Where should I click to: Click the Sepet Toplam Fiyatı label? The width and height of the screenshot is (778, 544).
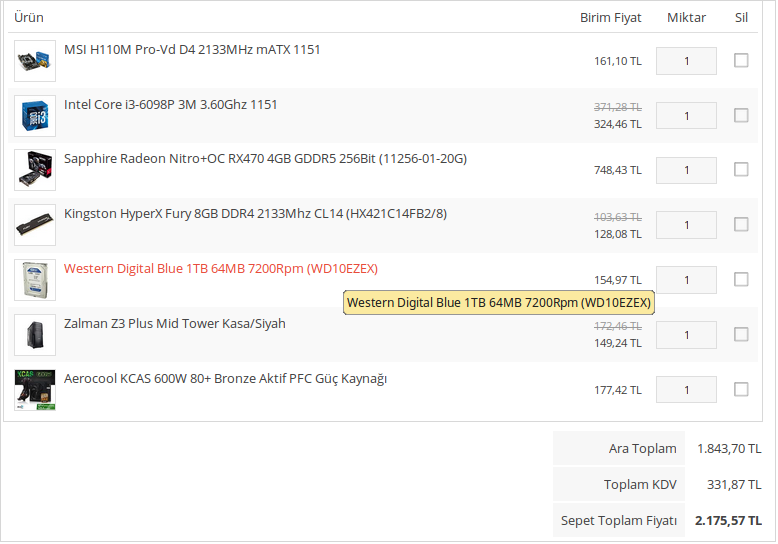(619, 521)
